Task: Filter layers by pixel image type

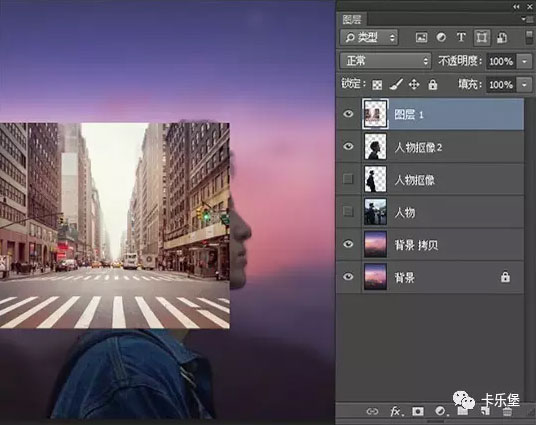Action: click(421, 37)
